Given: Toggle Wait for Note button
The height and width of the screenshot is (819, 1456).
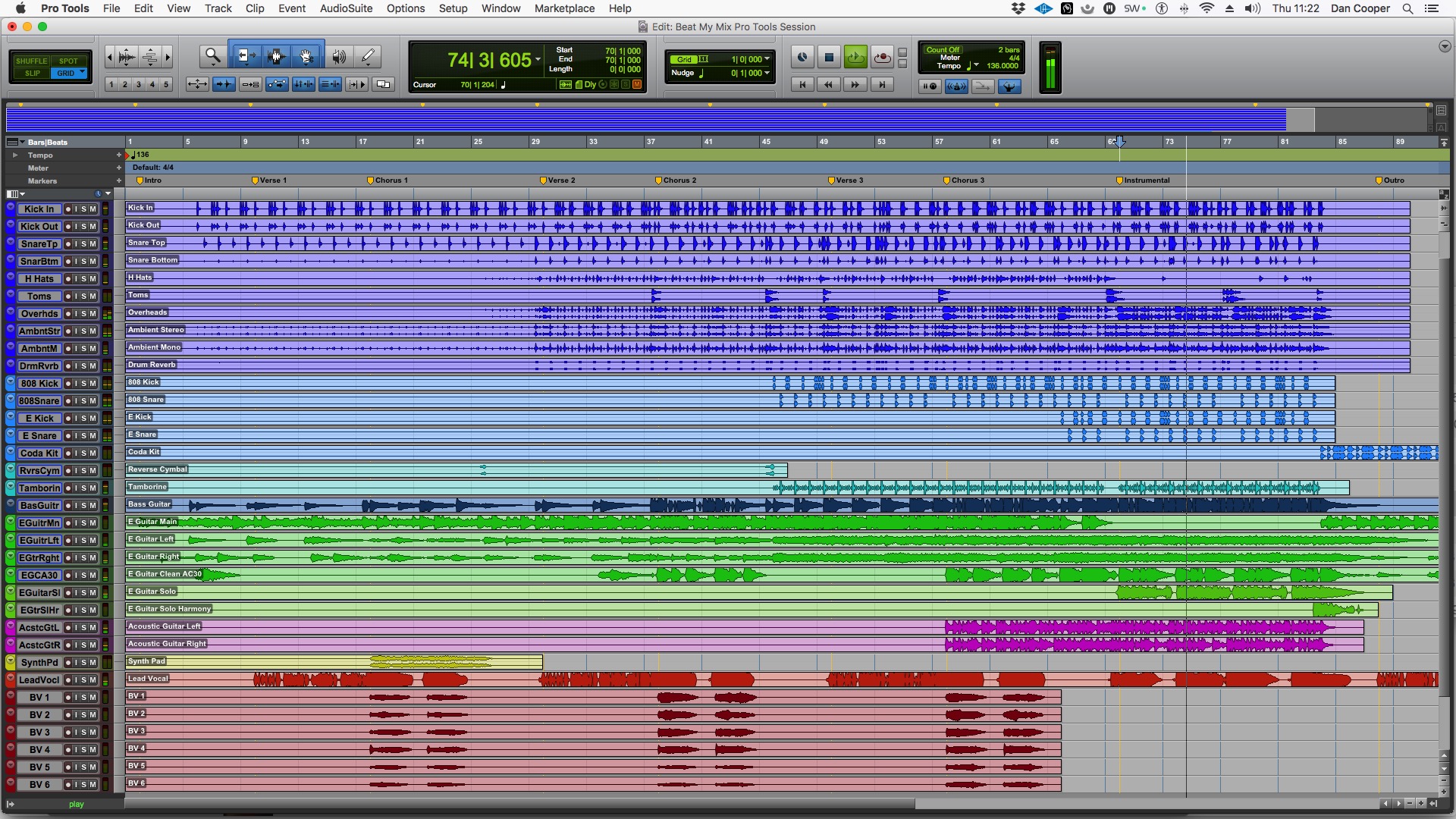Looking at the screenshot, I should tap(930, 86).
